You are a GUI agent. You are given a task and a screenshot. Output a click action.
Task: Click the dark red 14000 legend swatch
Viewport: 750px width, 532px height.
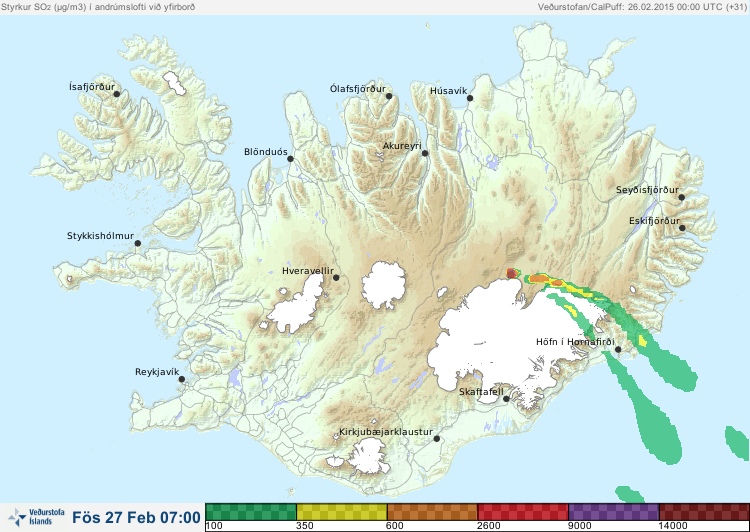[704, 512]
